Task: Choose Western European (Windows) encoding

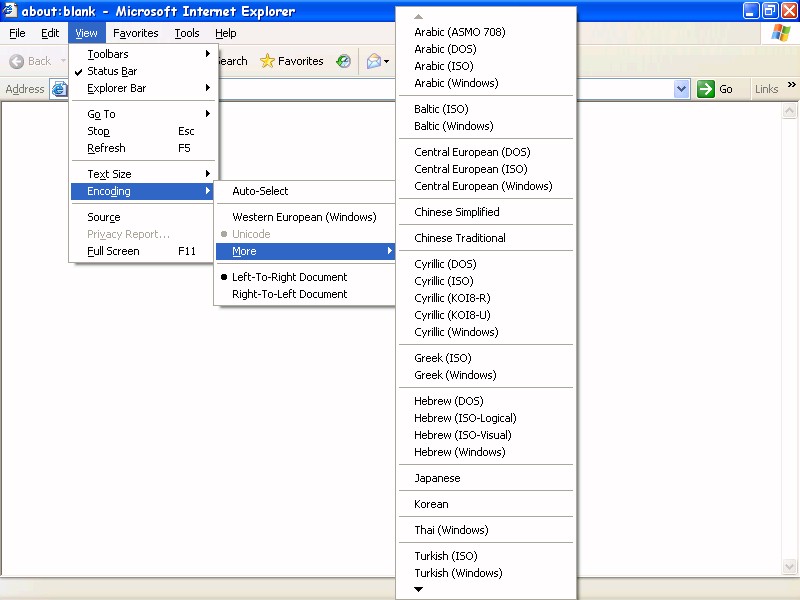Action: [x=305, y=217]
